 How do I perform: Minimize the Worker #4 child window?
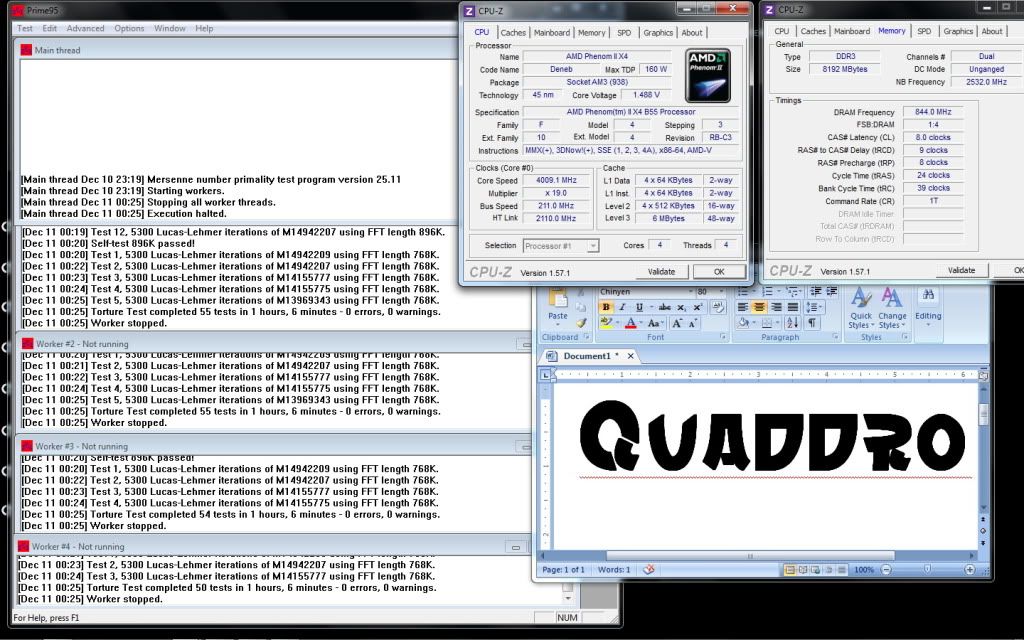click(x=515, y=547)
